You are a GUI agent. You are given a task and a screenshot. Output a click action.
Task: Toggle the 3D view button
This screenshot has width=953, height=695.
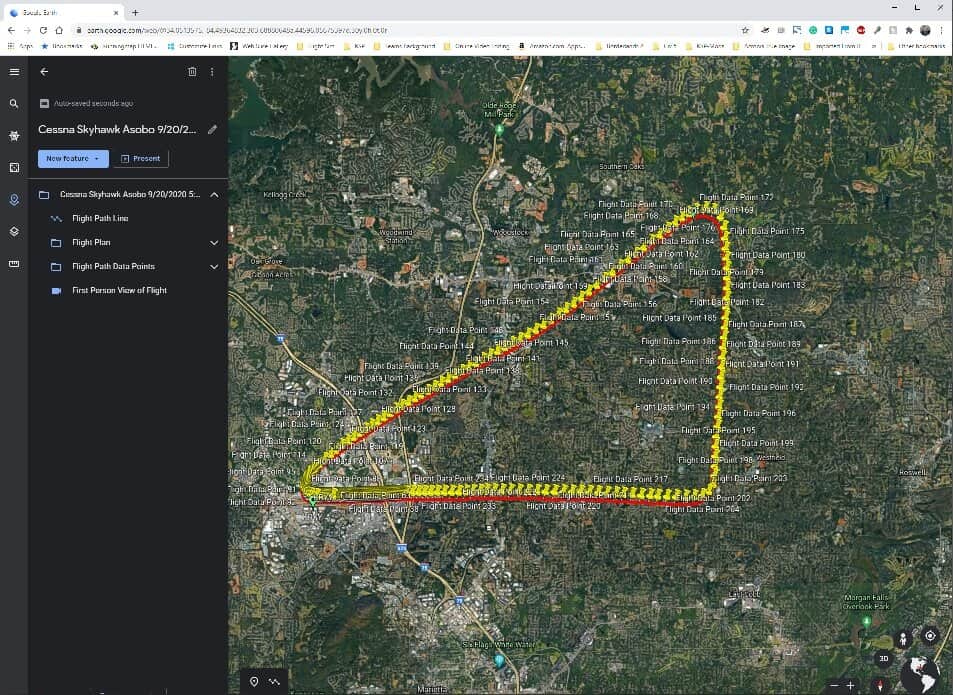tap(883, 659)
